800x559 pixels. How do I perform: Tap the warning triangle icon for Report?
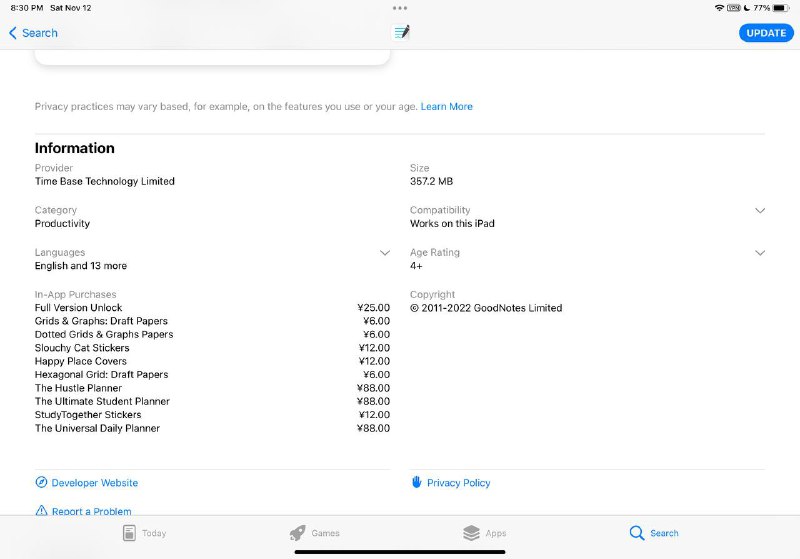[x=41, y=511]
